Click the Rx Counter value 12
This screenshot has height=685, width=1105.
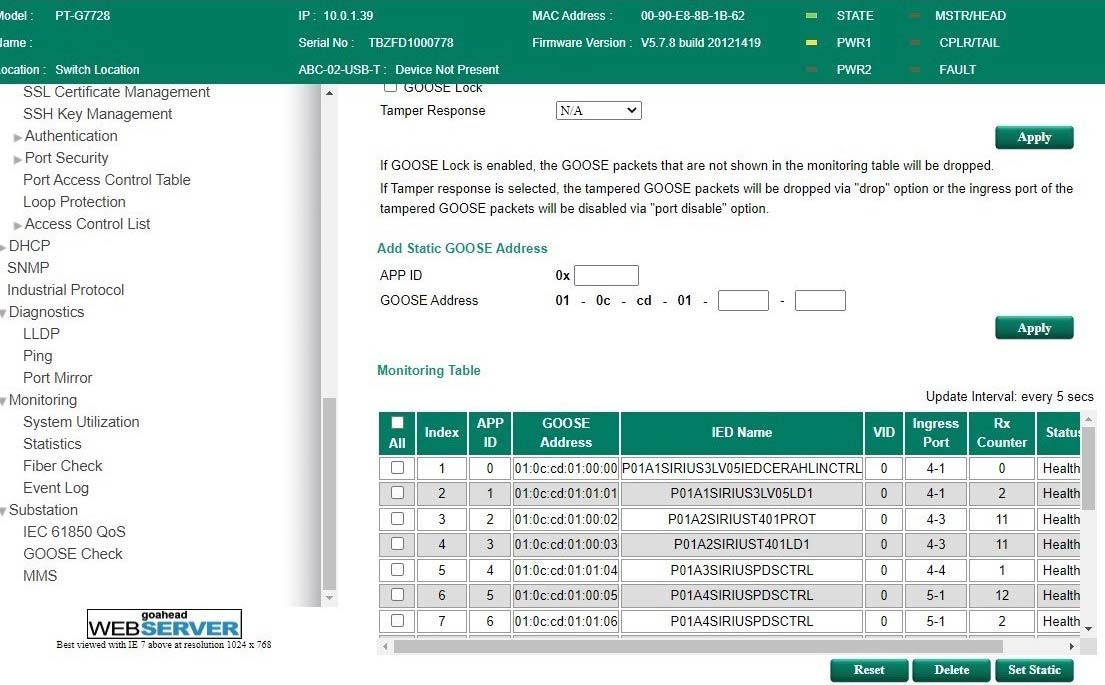click(x=1001, y=595)
